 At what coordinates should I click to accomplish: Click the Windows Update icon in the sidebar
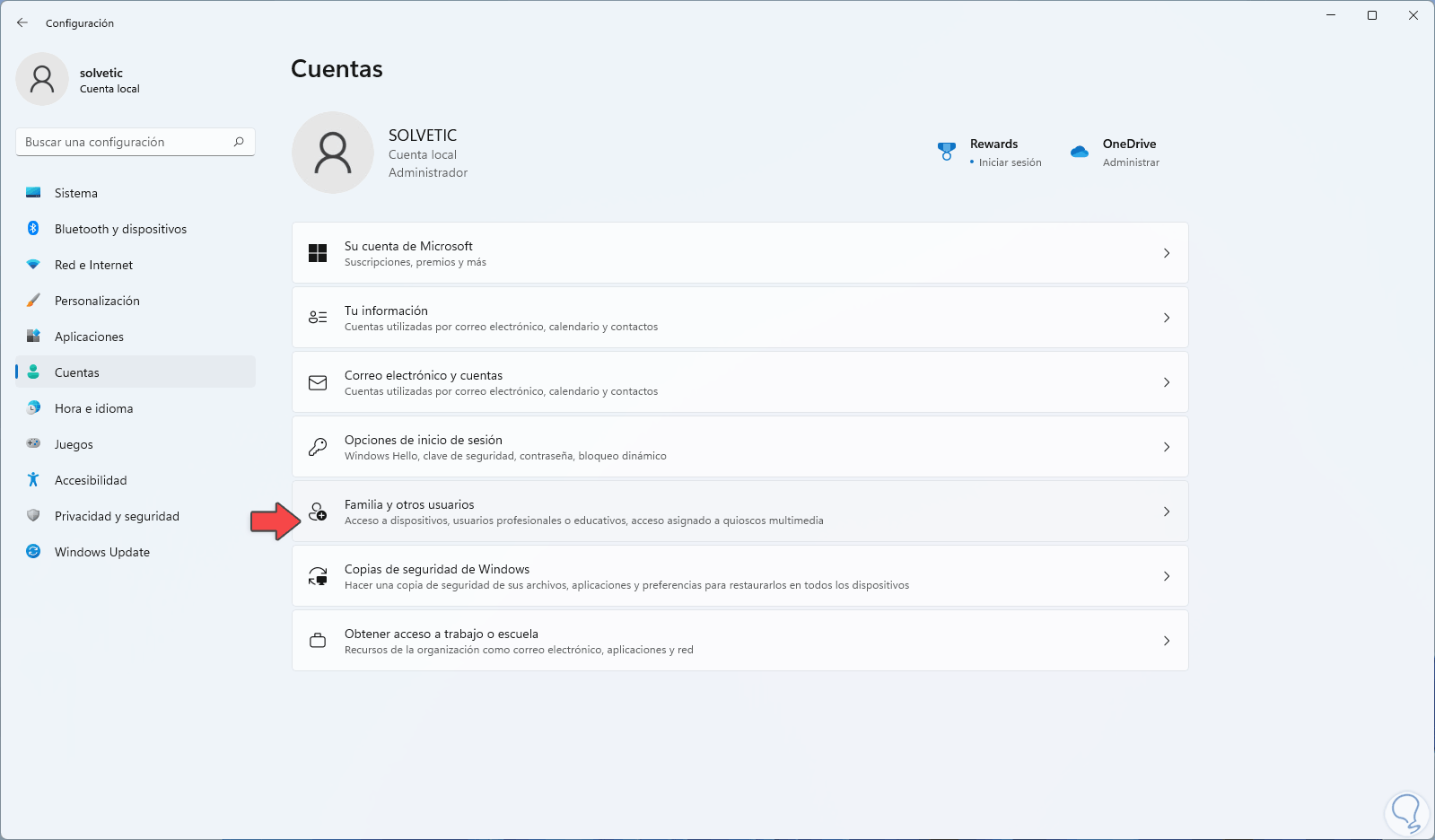coord(33,552)
